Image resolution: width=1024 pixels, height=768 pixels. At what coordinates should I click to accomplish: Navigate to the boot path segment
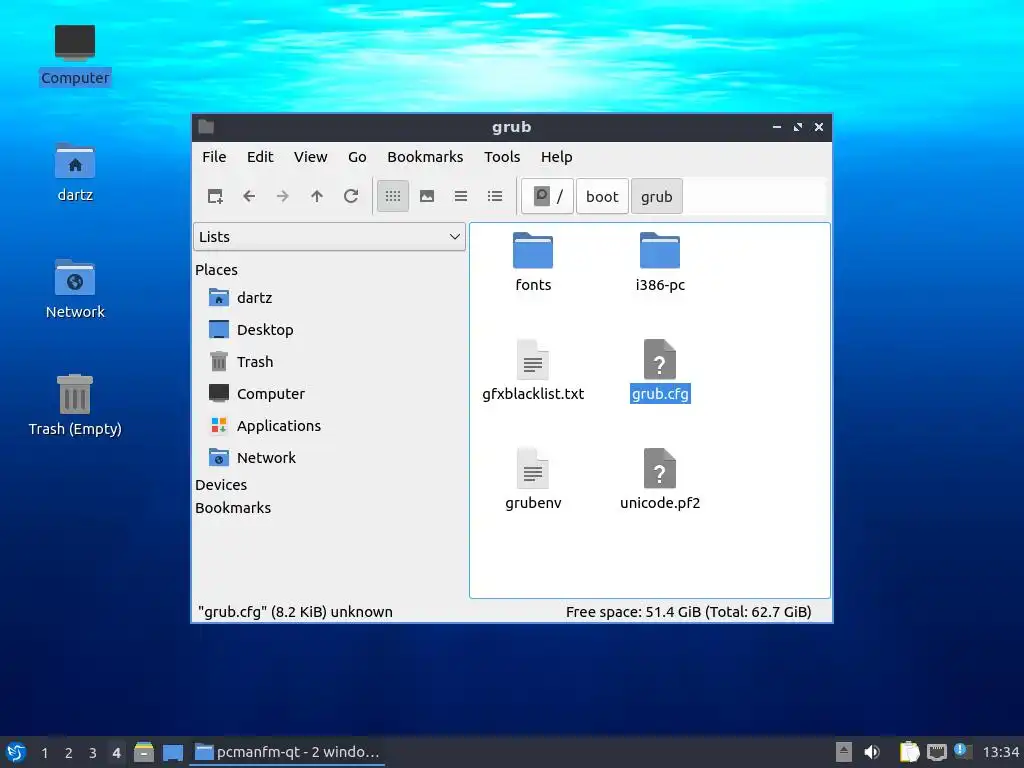(602, 196)
